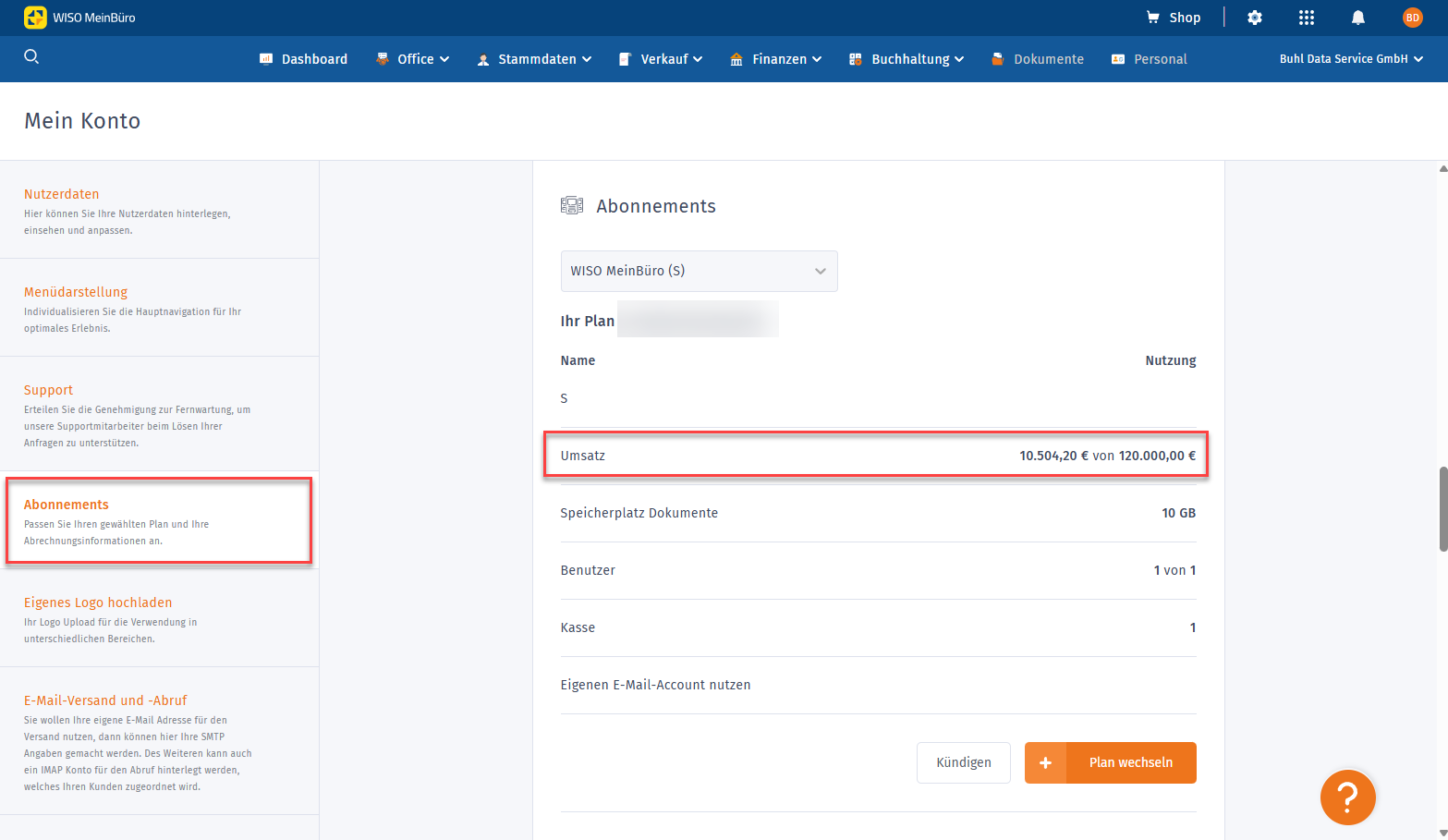Click the Umsatz row label
The height and width of the screenshot is (840, 1448).
click(x=582, y=456)
